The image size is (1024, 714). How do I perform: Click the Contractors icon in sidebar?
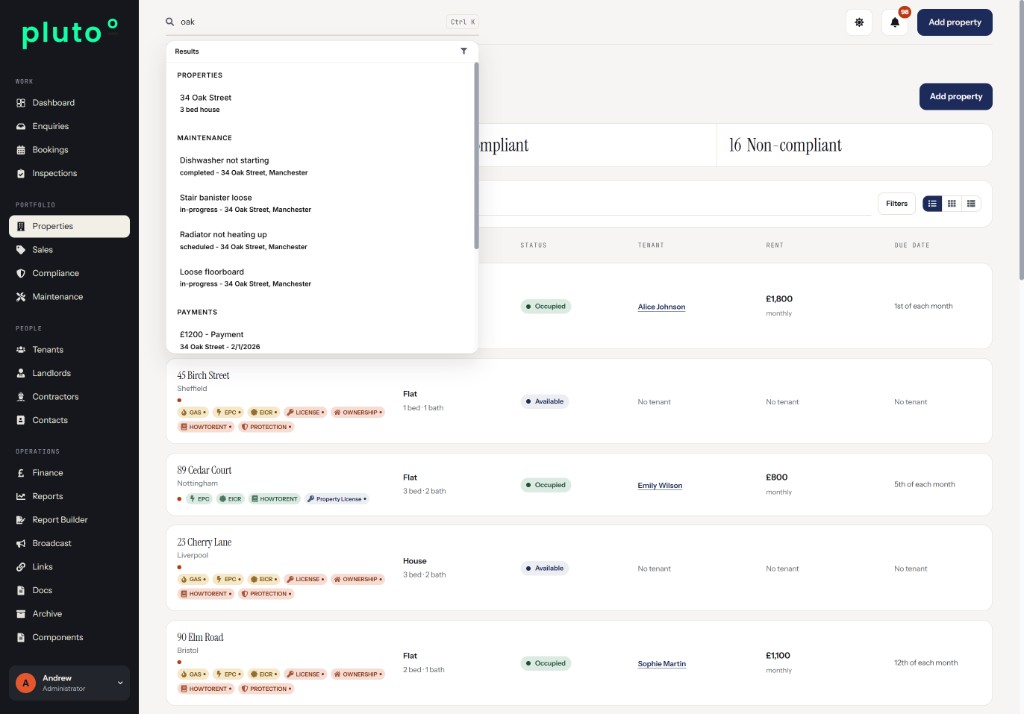21,397
